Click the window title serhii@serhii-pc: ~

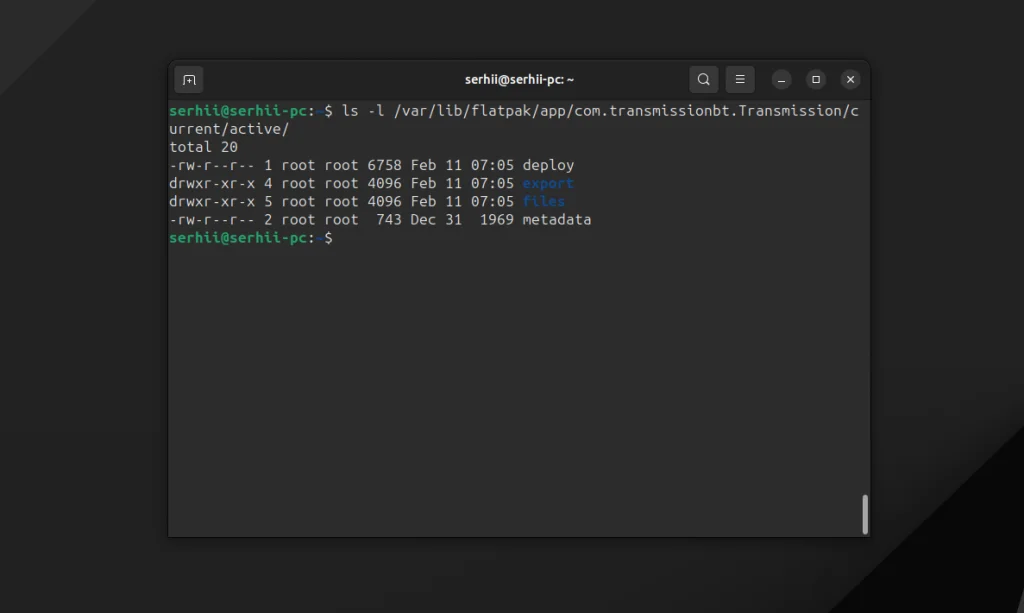(x=519, y=80)
